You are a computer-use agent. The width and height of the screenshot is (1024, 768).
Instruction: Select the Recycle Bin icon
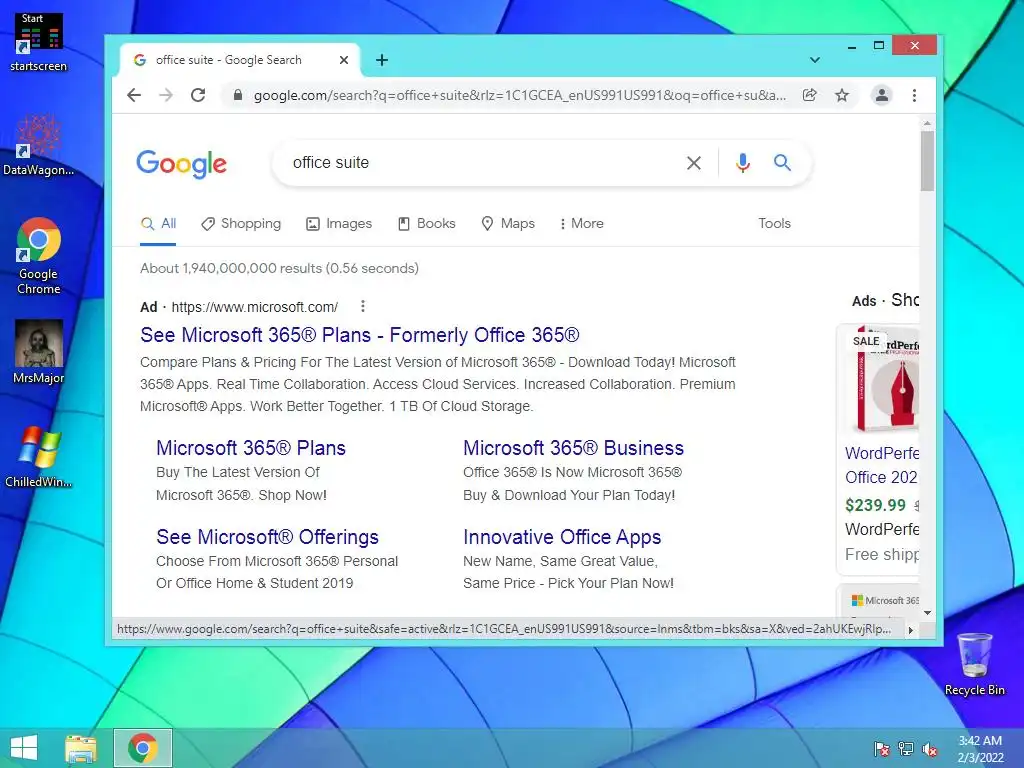click(x=974, y=664)
